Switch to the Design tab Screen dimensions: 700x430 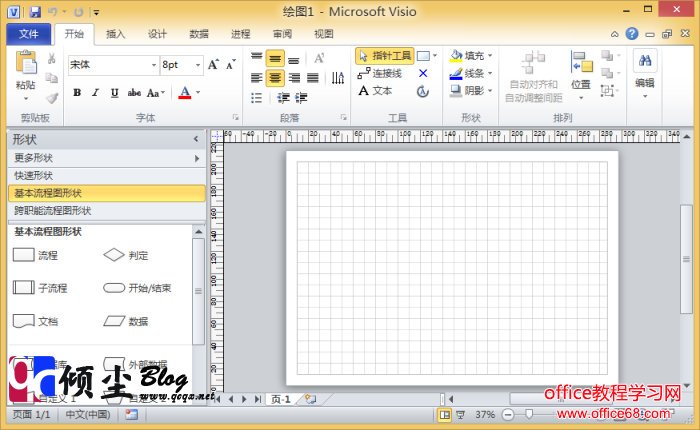pyautogui.click(x=157, y=34)
